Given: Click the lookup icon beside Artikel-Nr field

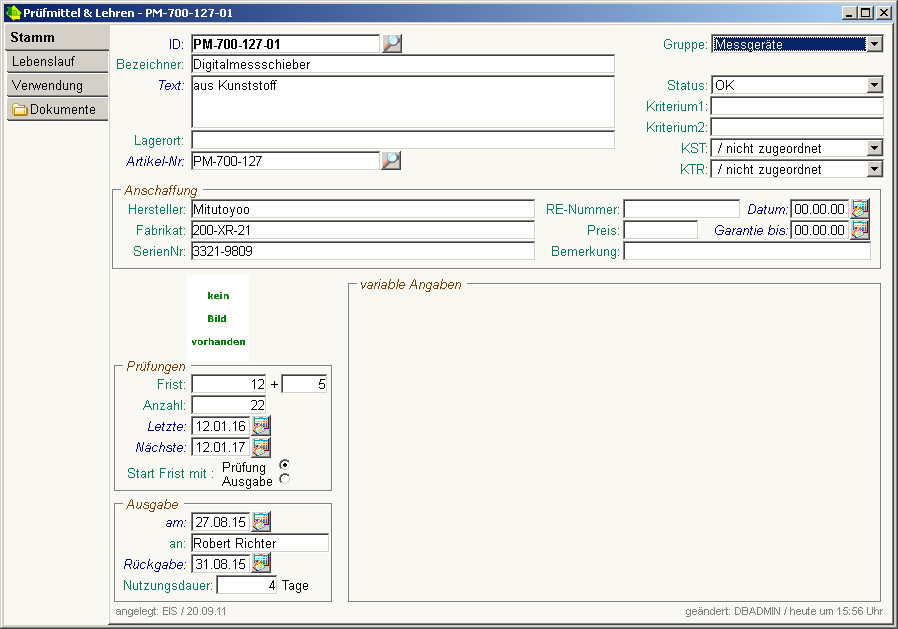Looking at the screenshot, I should point(392,160).
